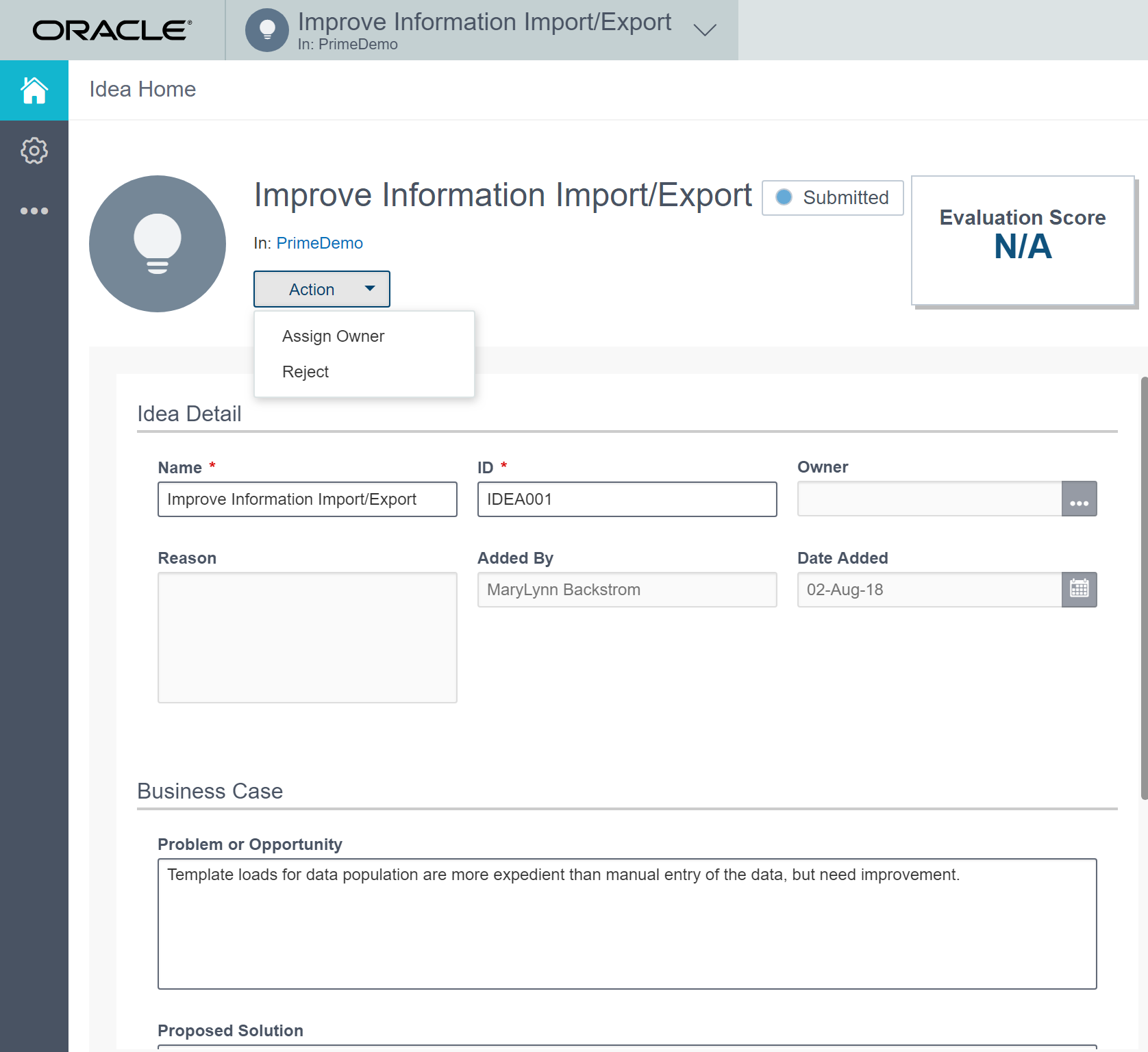
Task: Choose Reject from the Action menu
Action: [306, 371]
